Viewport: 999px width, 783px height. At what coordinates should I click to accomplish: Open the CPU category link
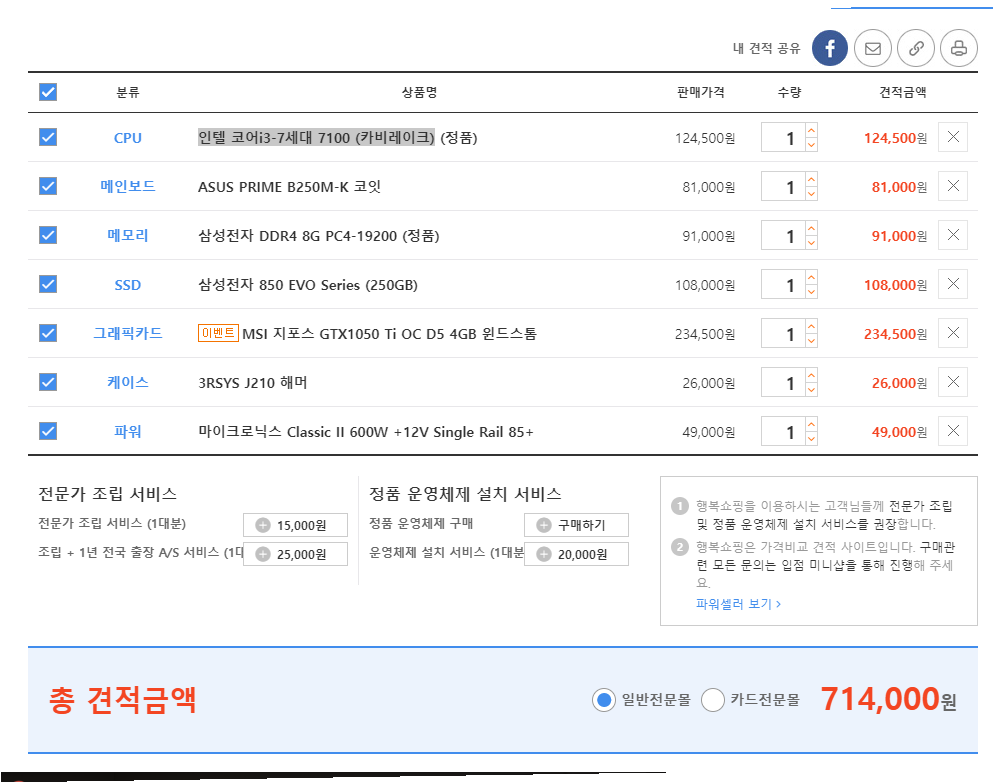tap(127, 138)
